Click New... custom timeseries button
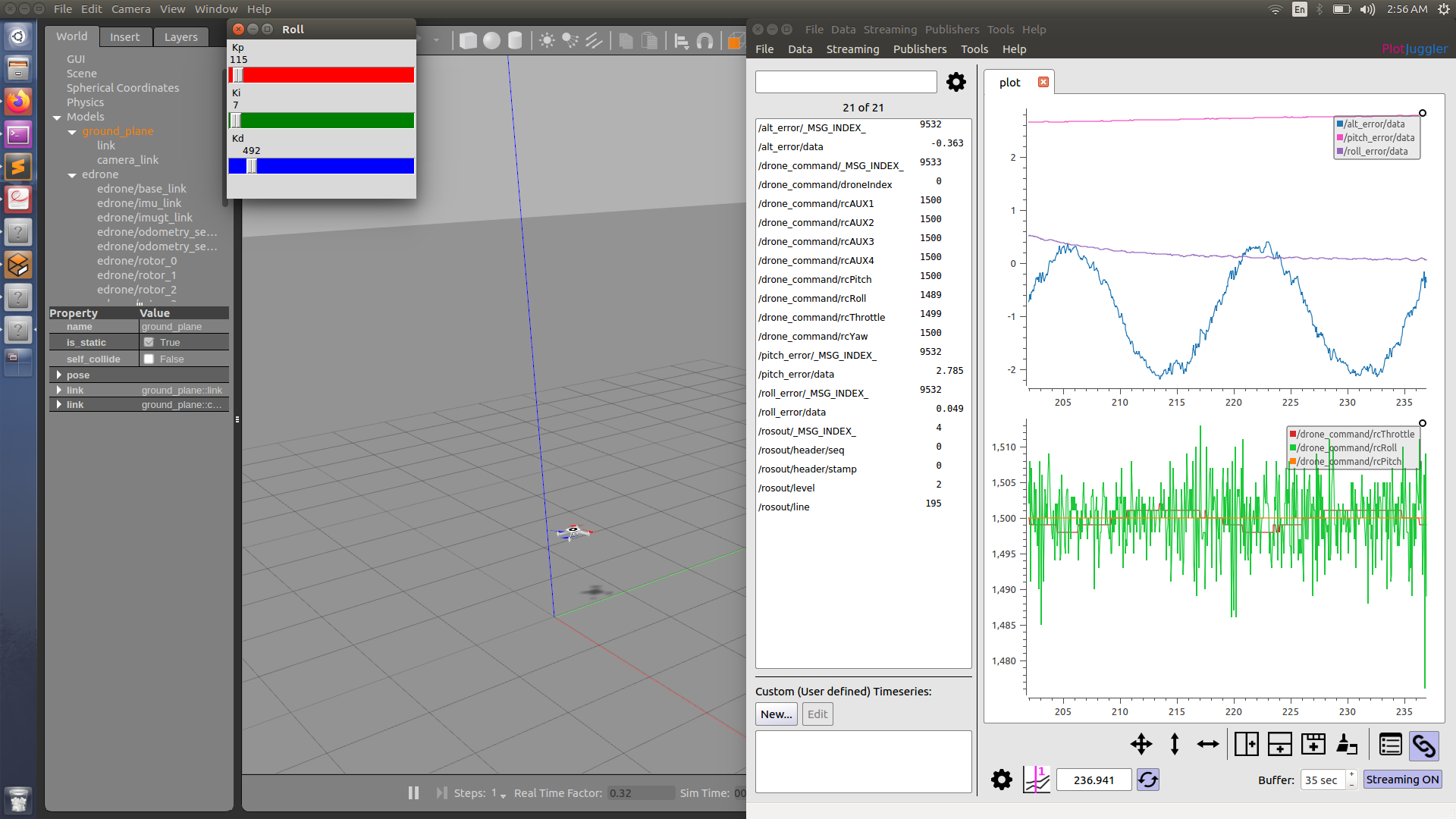The image size is (1456, 819). pyautogui.click(x=777, y=714)
